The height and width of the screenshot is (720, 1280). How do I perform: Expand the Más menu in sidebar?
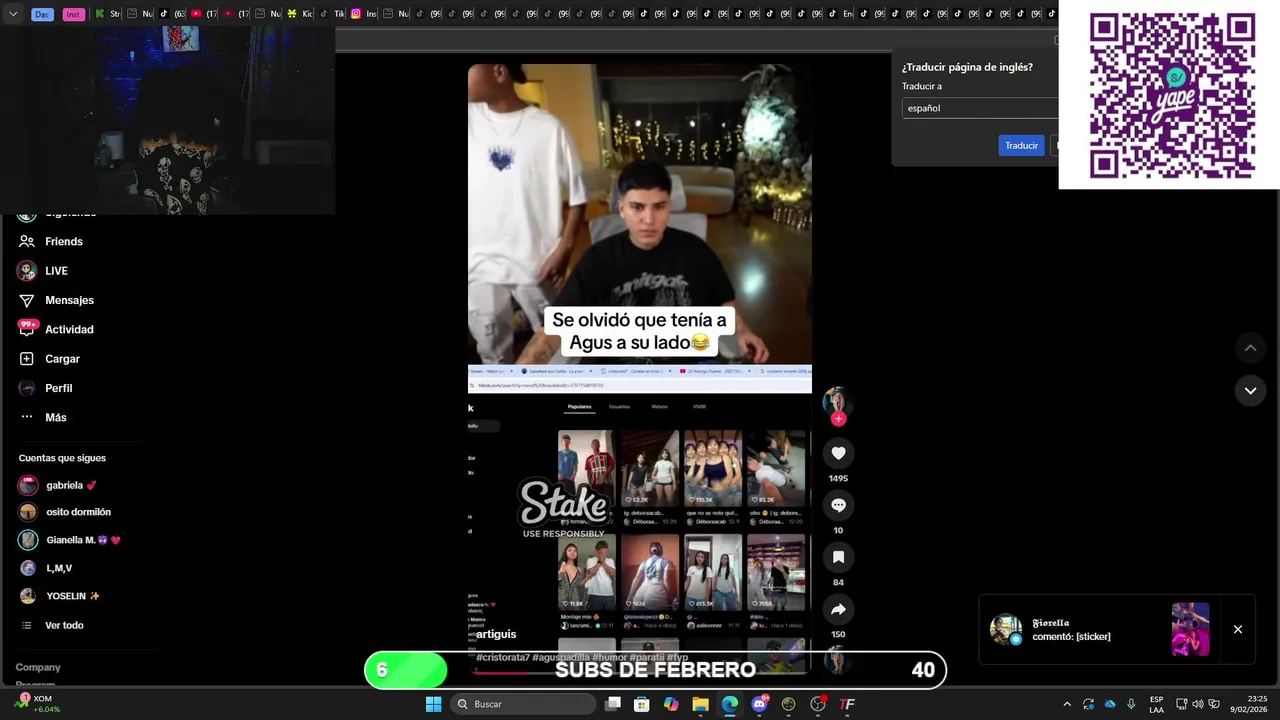pyautogui.click(x=42, y=417)
